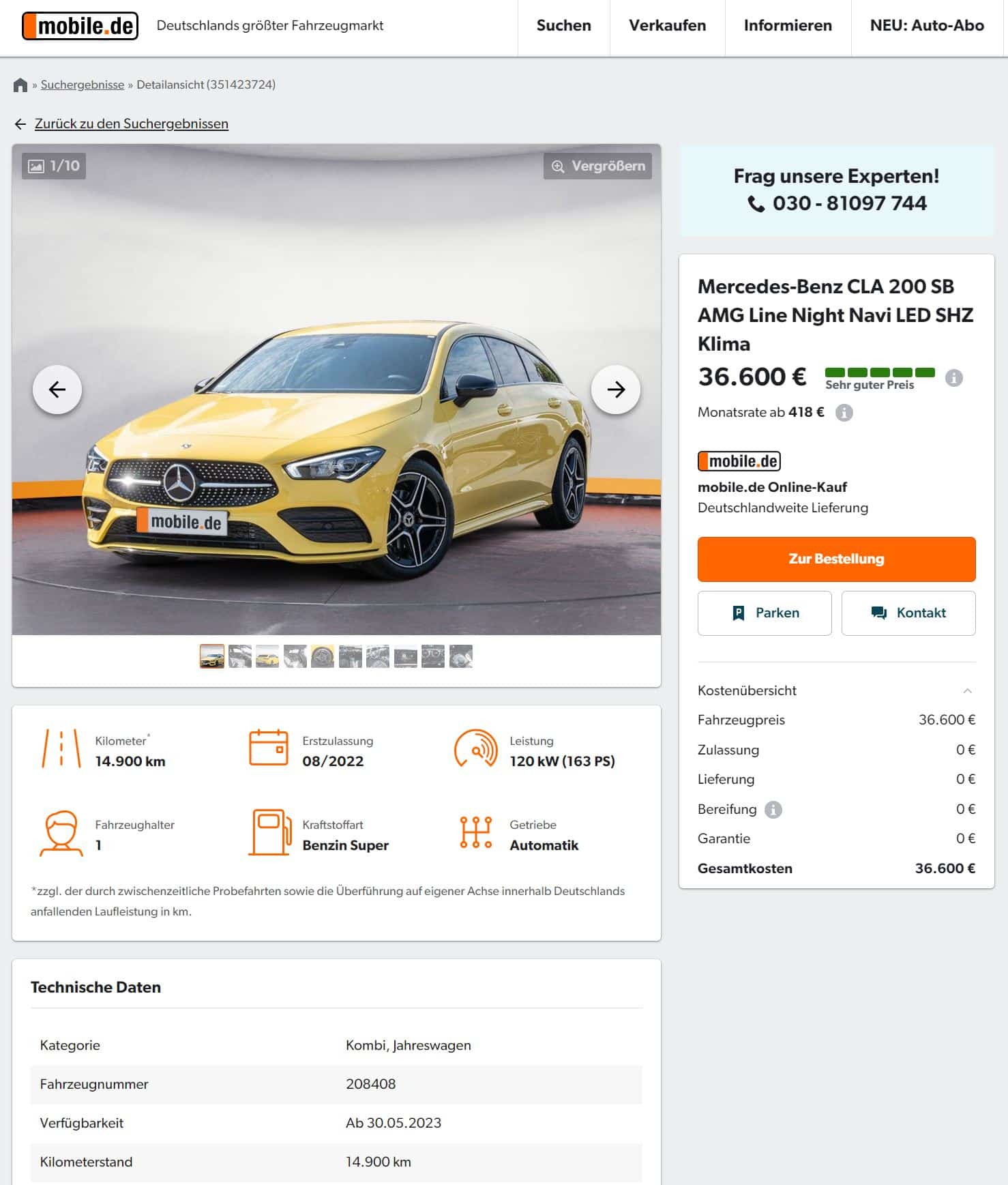1008x1185 pixels.
Task: Click the Kilometer road icon
Action: [61, 749]
